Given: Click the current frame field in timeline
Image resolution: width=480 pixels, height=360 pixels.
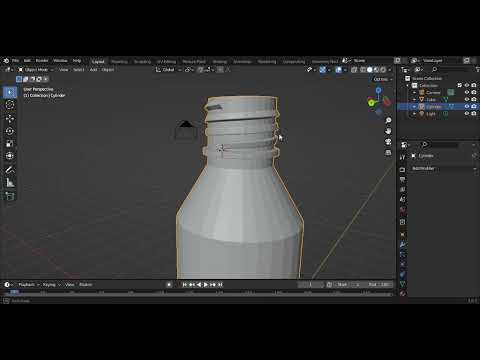Looking at the screenshot, I should click(311, 285).
